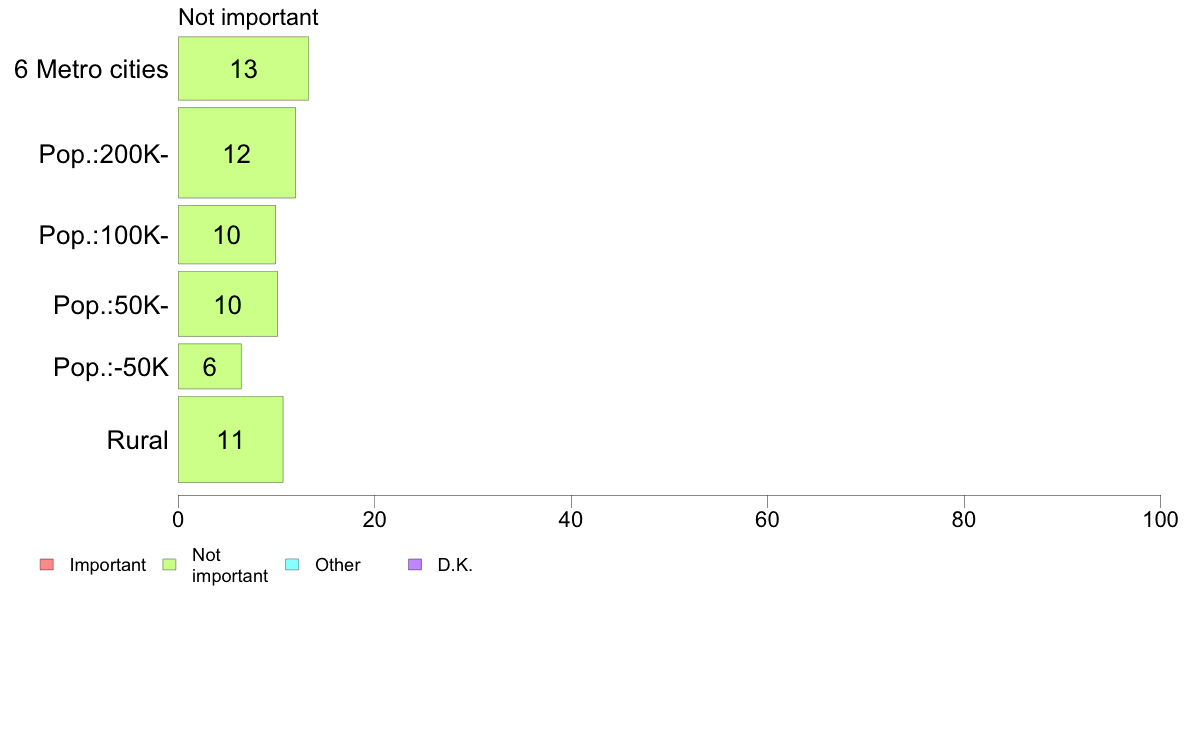Viewport: 1188px width, 736px height.
Task: Click the cyan Other legend swatch
Action: pos(292,565)
